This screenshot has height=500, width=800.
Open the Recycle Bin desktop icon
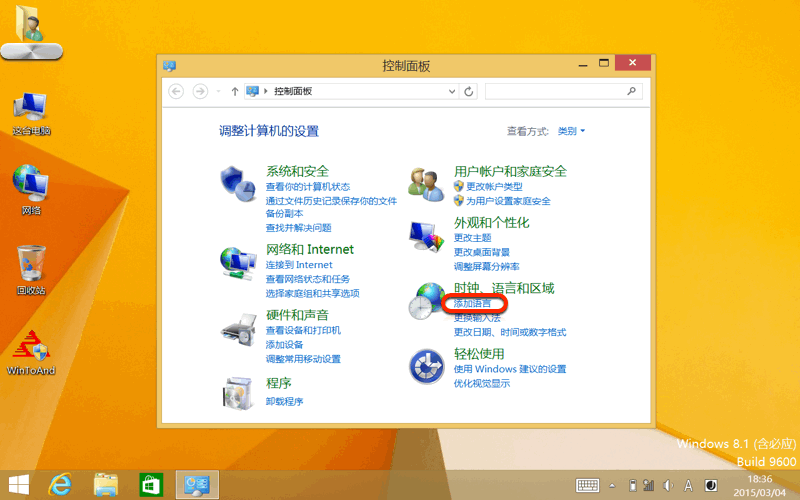(x=32, y=265)
